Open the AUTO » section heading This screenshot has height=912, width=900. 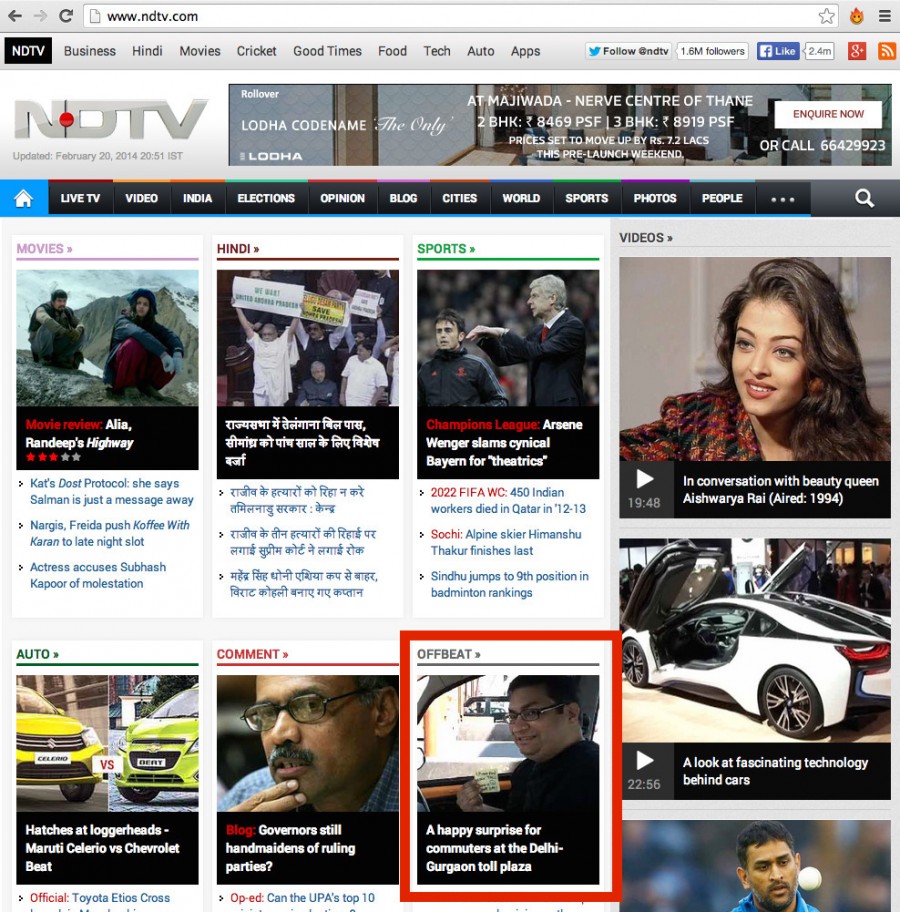37,654
